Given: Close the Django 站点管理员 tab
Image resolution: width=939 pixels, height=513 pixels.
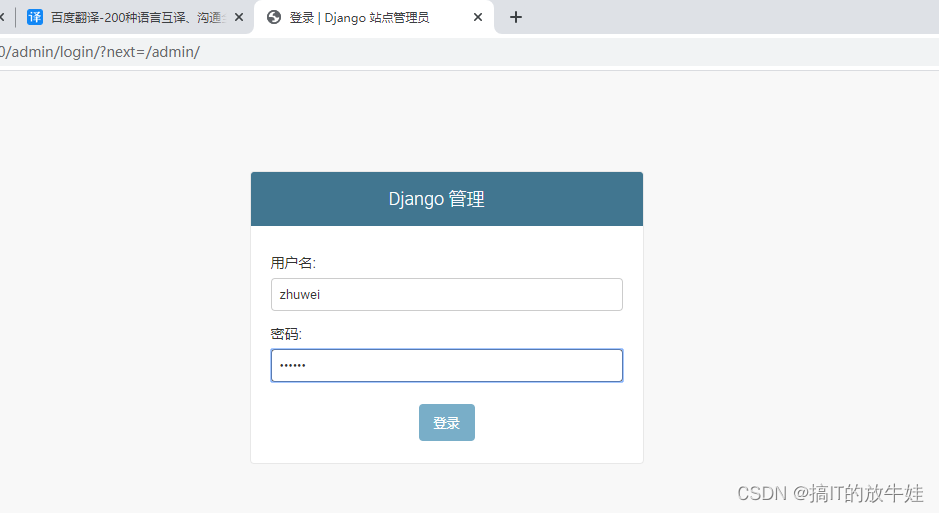Looking at the screenshot, I should point(478,17).
